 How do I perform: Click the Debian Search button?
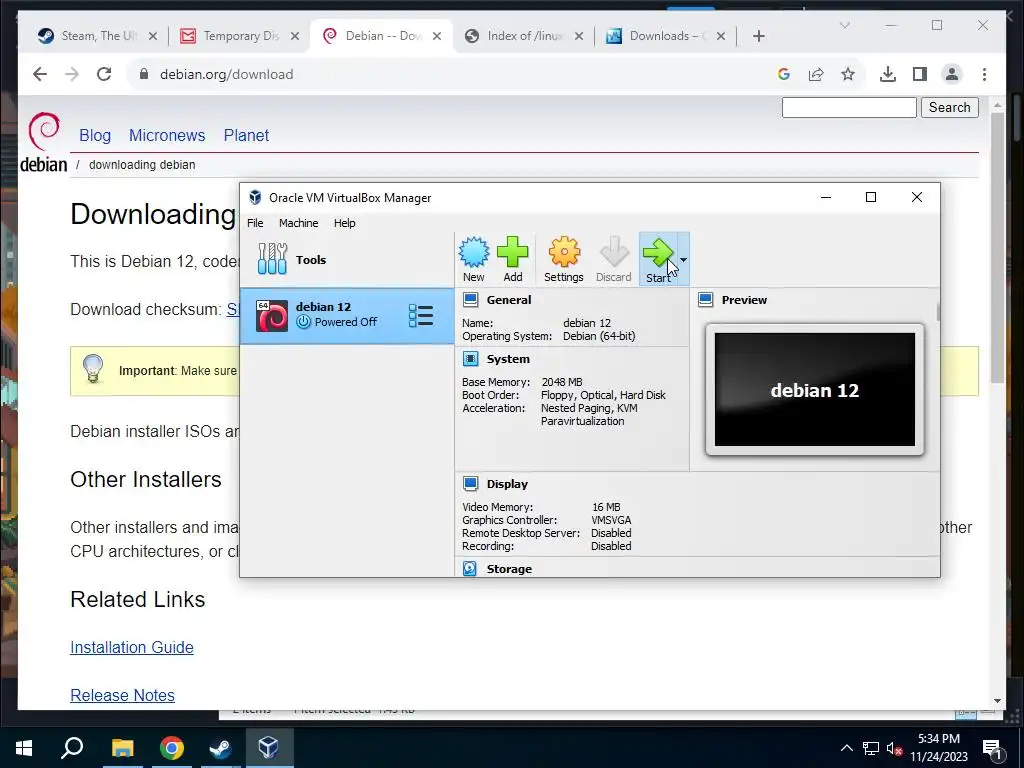pyautogui.click(x=950, y=107)
